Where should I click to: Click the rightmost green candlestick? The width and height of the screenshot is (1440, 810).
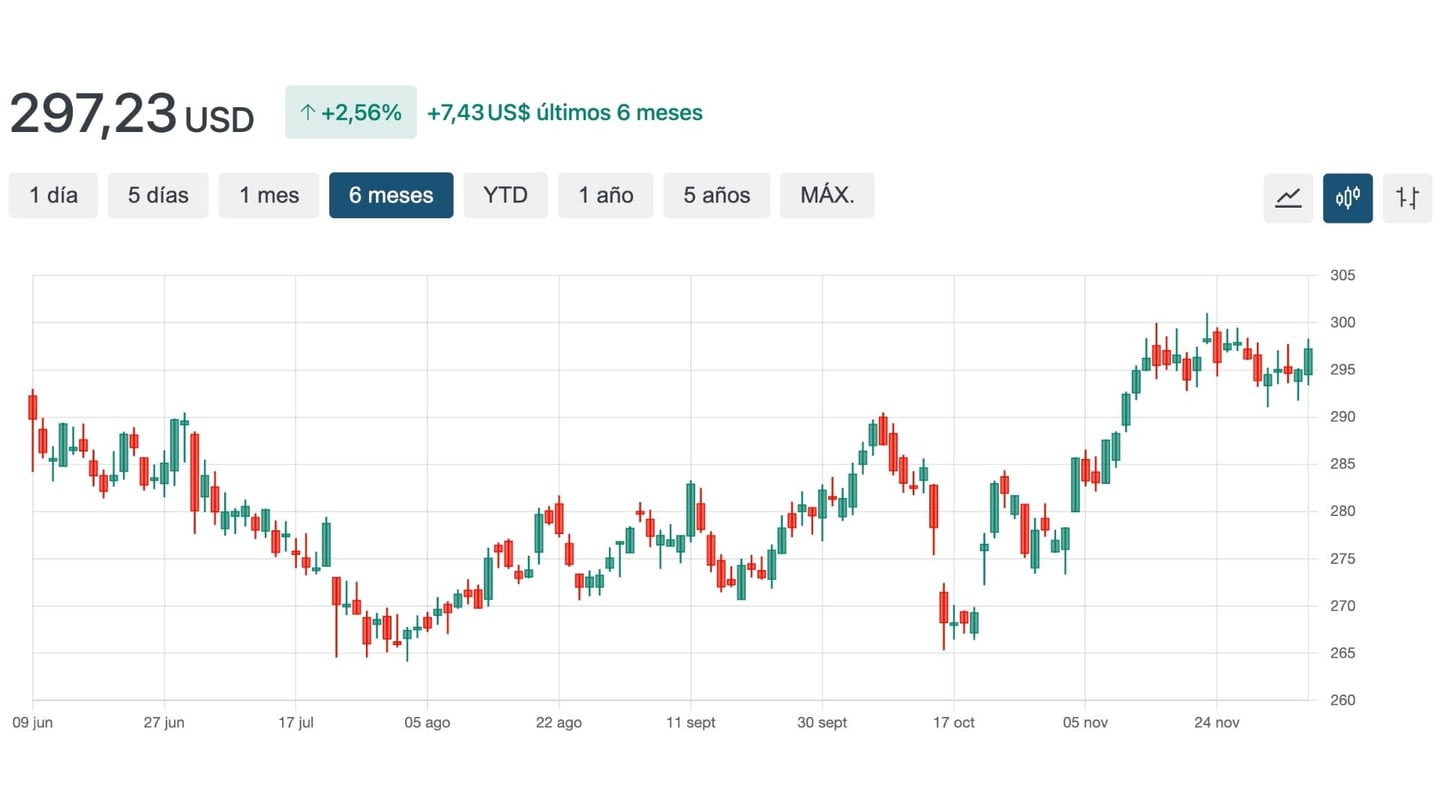1308,361
